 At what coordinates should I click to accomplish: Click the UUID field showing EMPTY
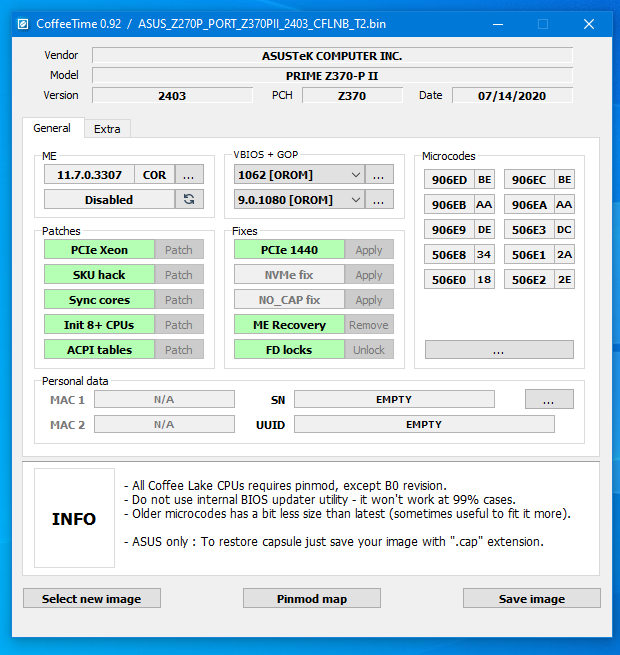click(x=424, y=424)
